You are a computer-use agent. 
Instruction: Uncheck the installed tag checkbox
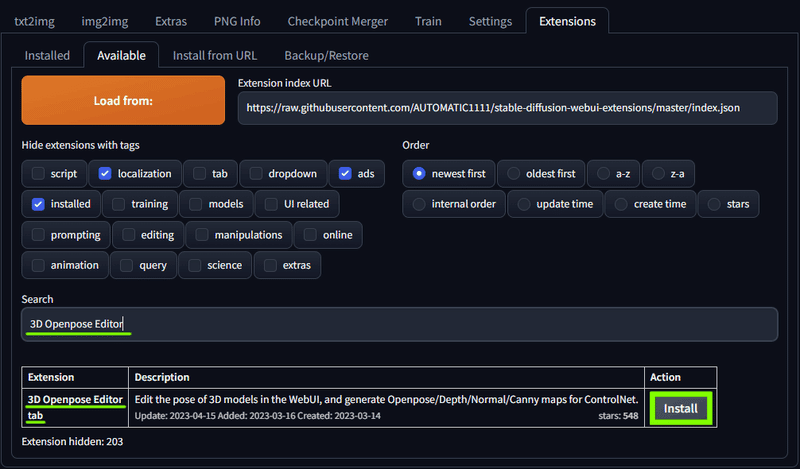pyautogui.click(x=38, y=204)
